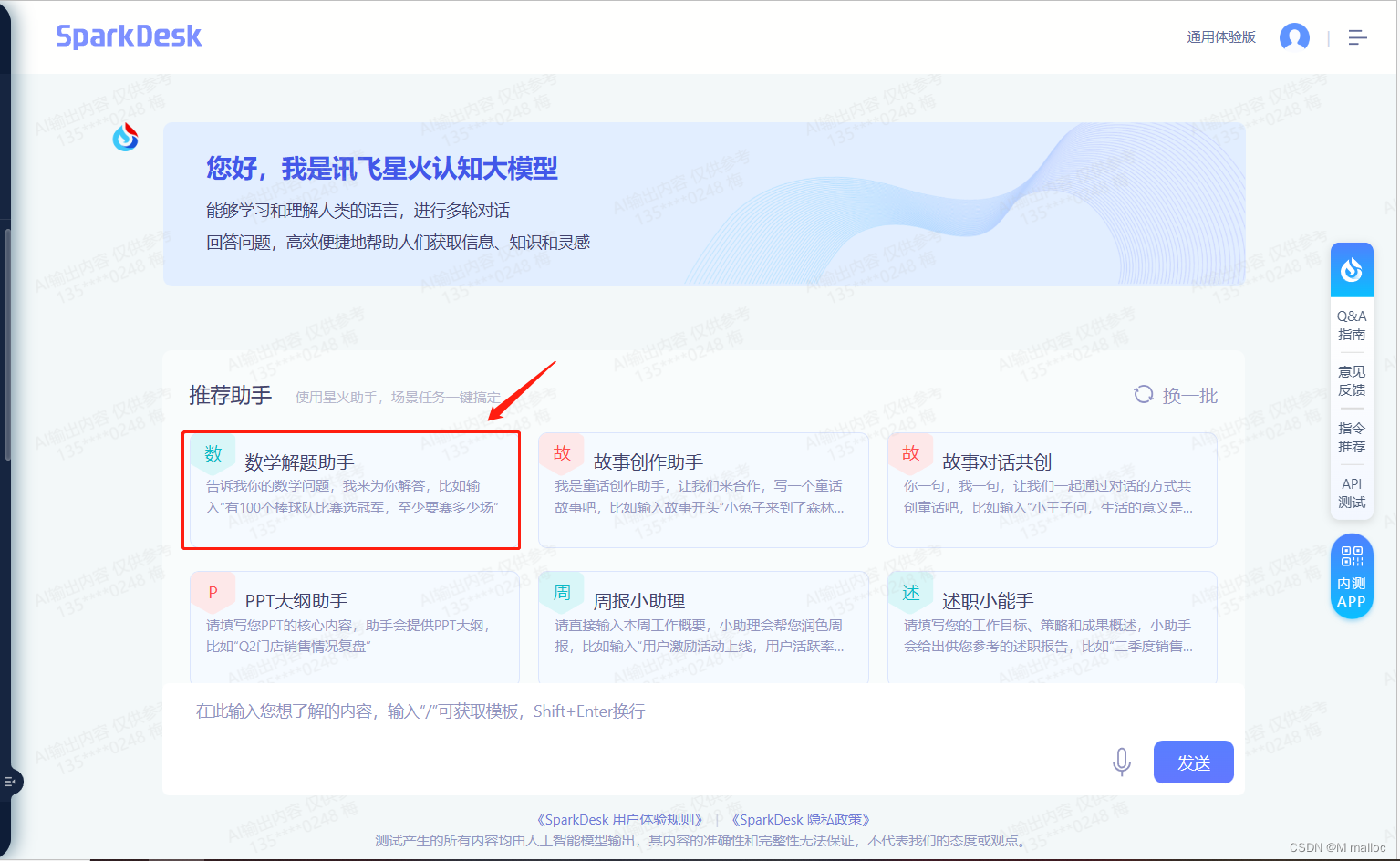Click the 发送 send button
The height and width of the screenshot is (861, 1400).
(x=1194, y=762)
